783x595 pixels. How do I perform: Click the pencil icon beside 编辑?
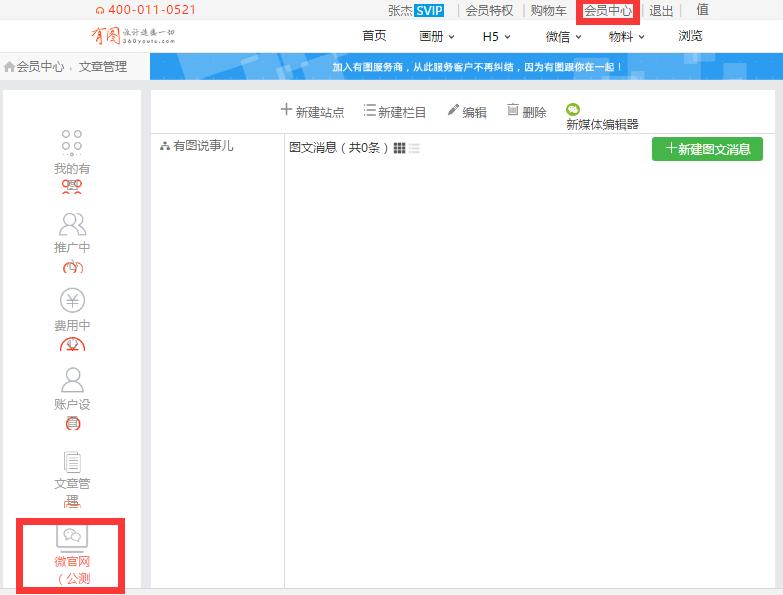[x=453, y=110]
